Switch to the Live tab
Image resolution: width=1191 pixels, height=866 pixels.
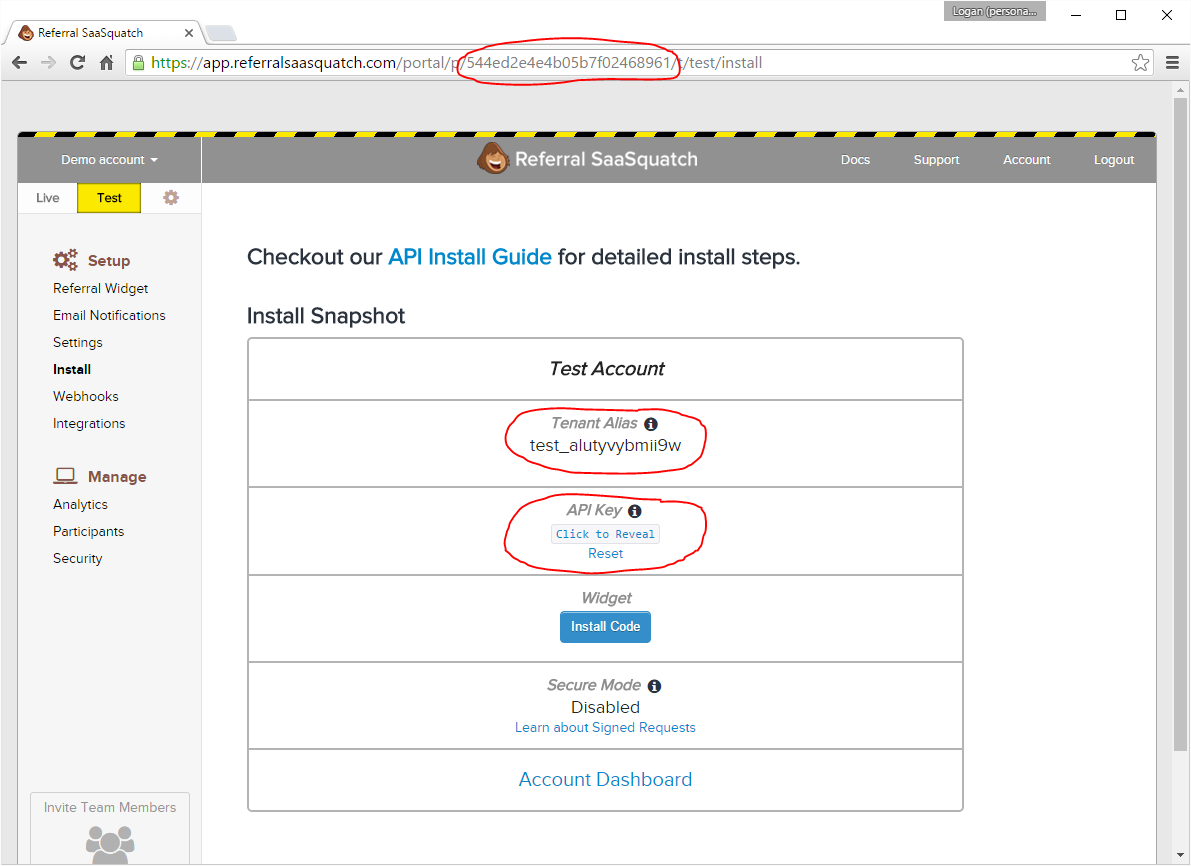pyautogui.click(x=47, y=198)
